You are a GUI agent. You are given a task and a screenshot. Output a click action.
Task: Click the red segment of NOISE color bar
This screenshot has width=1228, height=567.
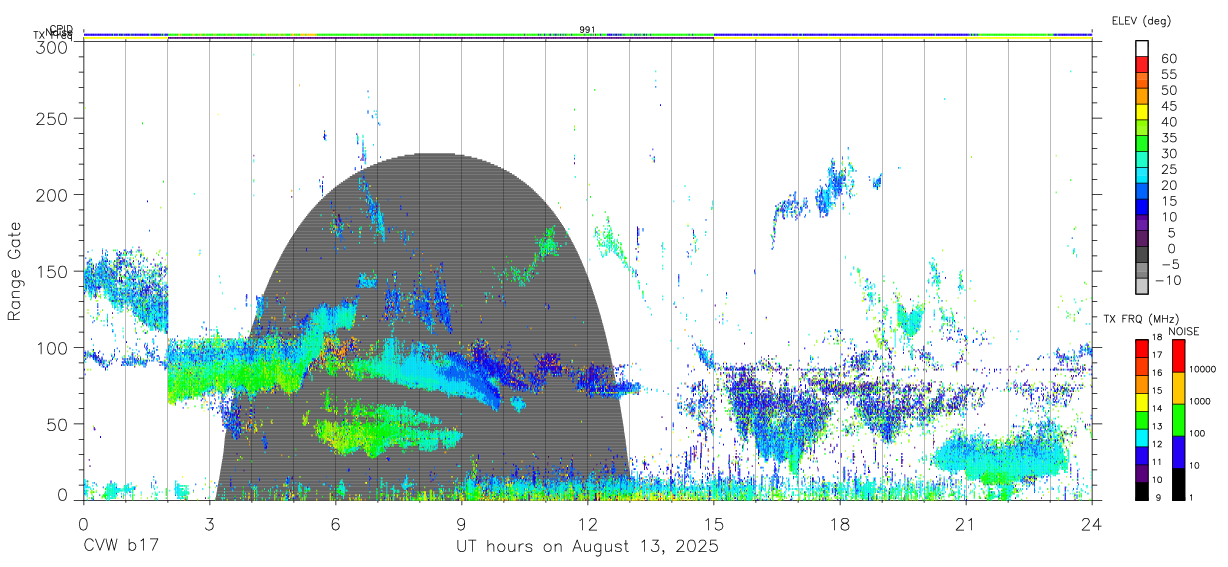click(x=1180, y=356)
